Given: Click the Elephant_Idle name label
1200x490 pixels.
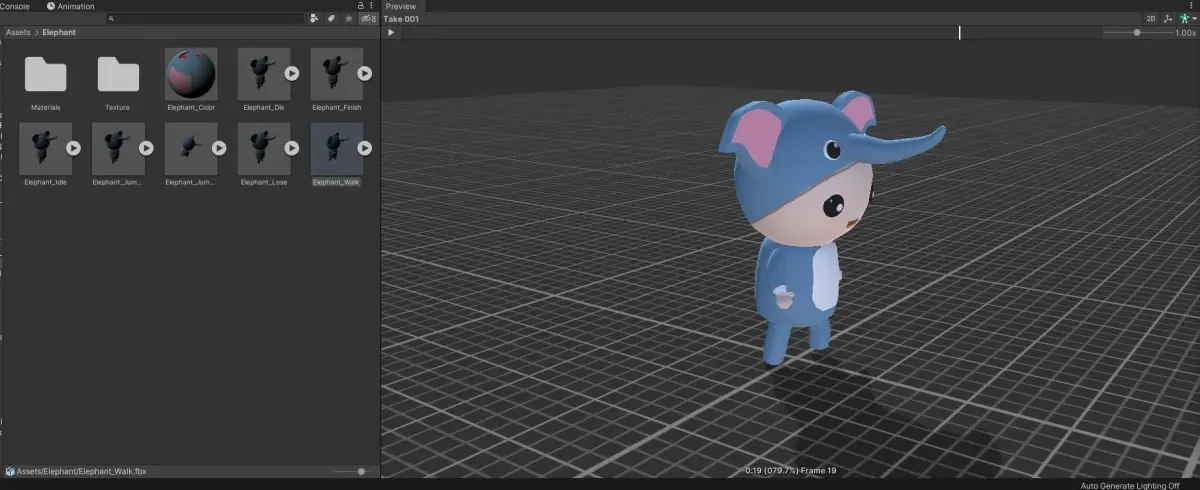Looking at the screenshot, I should [45, 182].
